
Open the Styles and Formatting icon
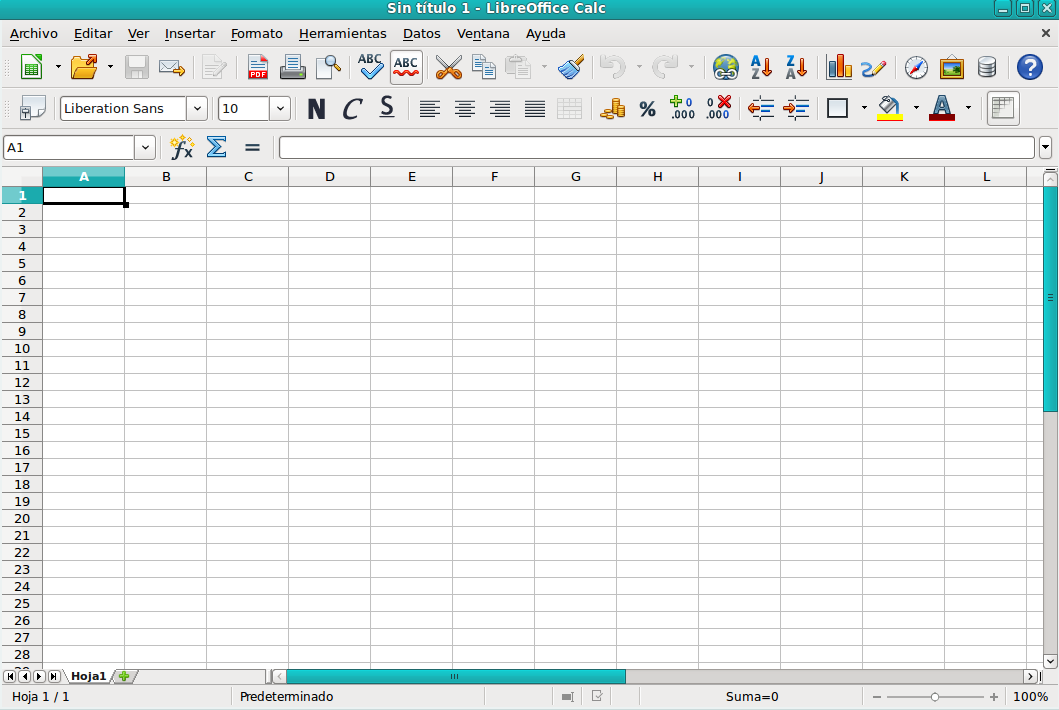click(33, 108)
